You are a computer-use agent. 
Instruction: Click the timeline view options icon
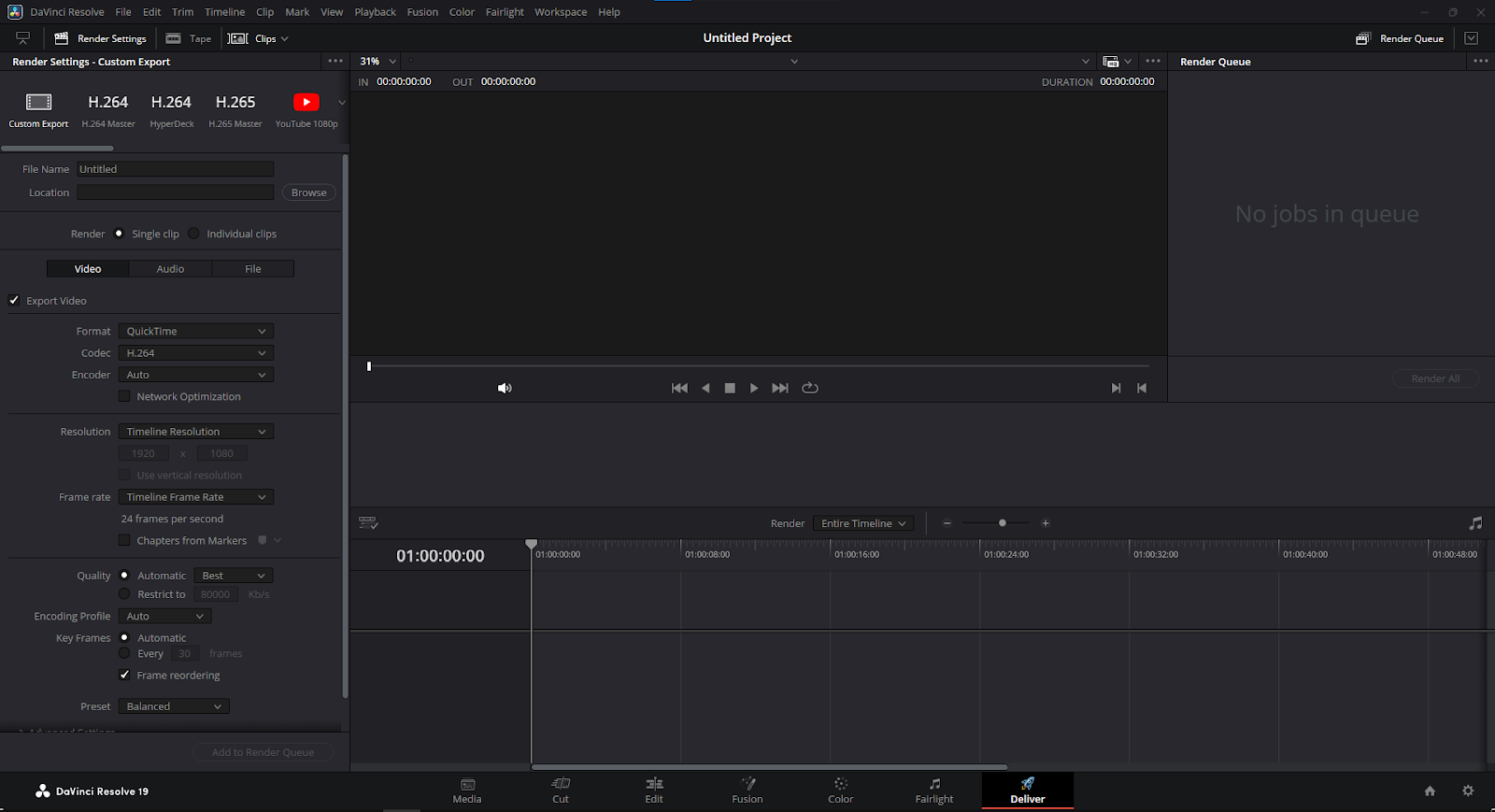368,523
